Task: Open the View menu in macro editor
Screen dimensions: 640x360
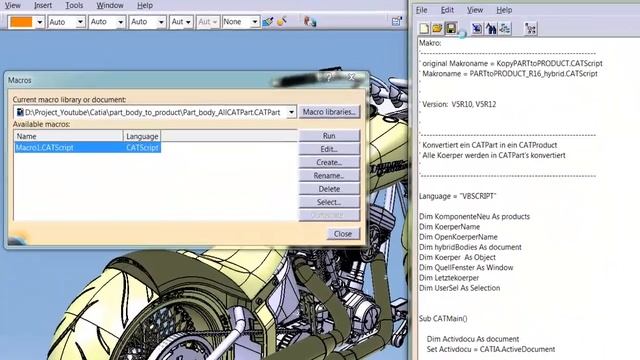Action: 475,10
